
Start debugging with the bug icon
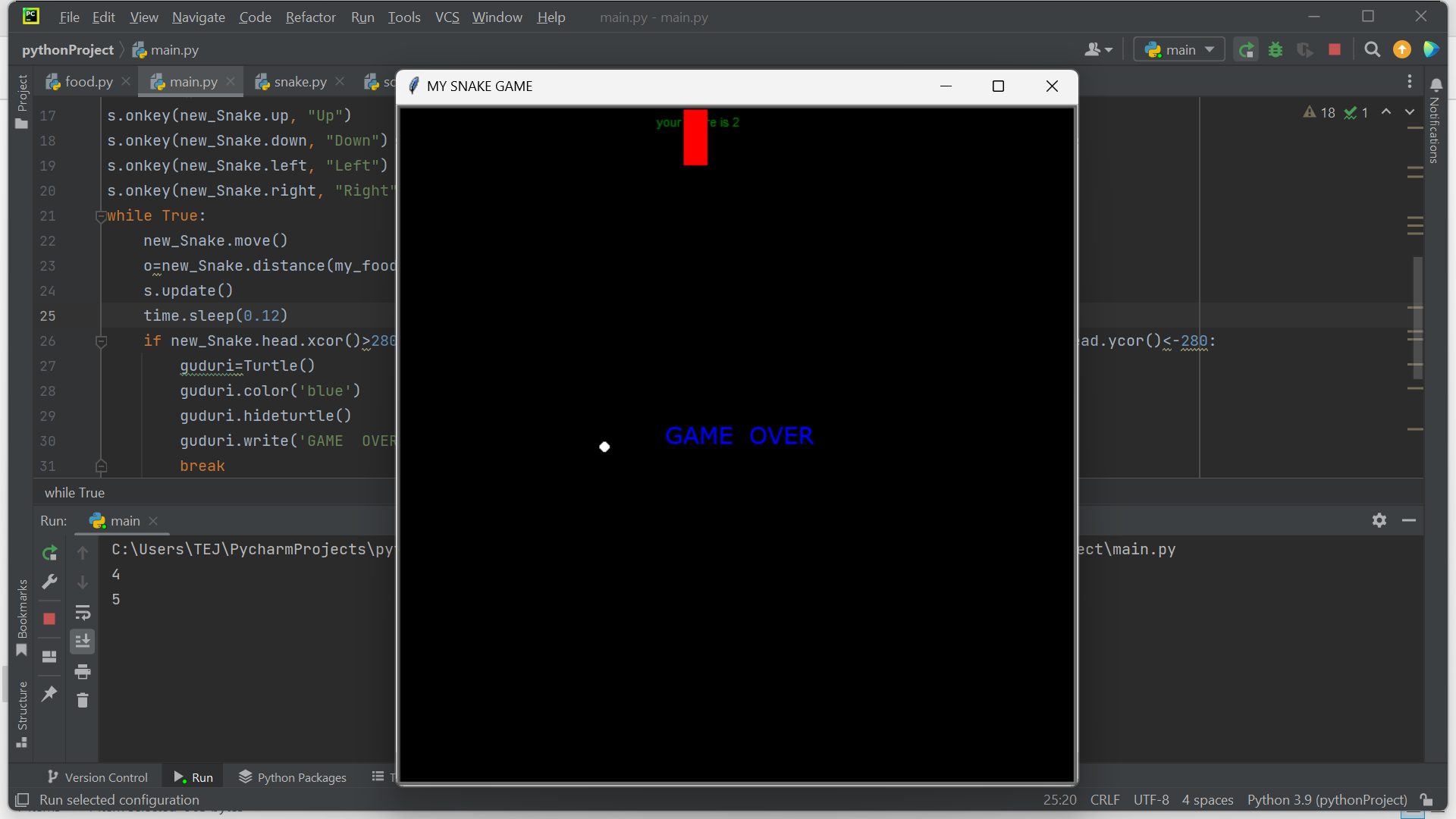pyautogui.click(x=1276, y=49)
